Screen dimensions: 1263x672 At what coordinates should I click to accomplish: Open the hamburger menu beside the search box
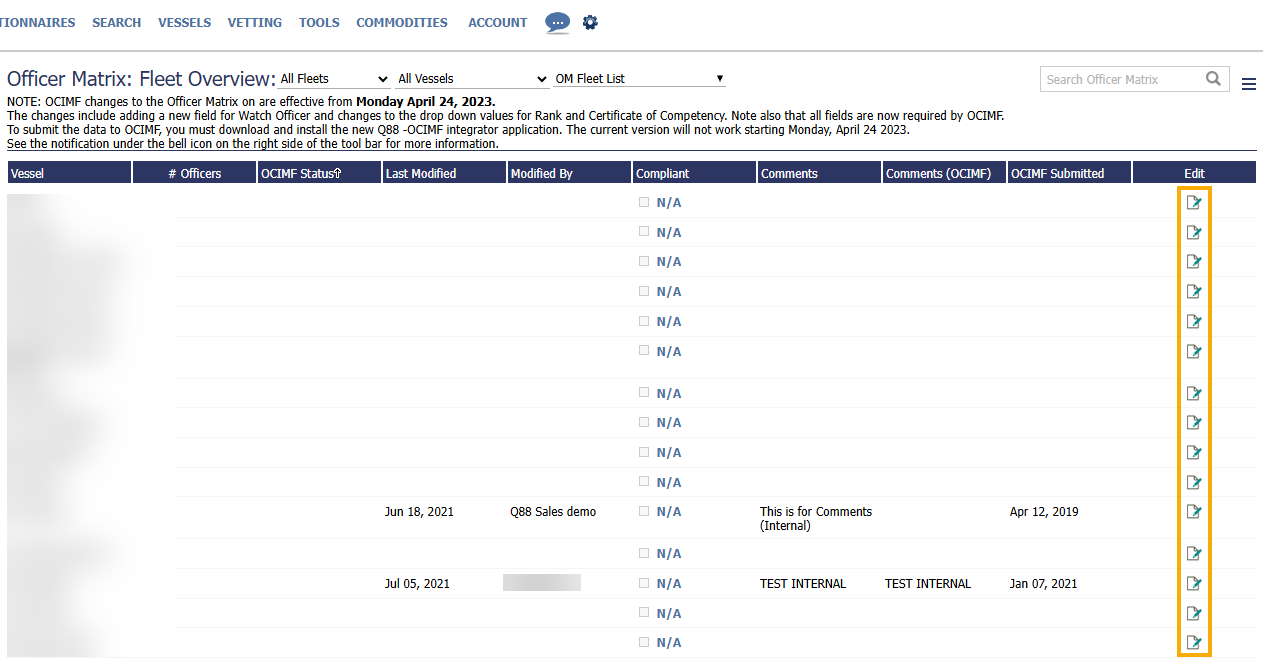tap(1248, 85)
